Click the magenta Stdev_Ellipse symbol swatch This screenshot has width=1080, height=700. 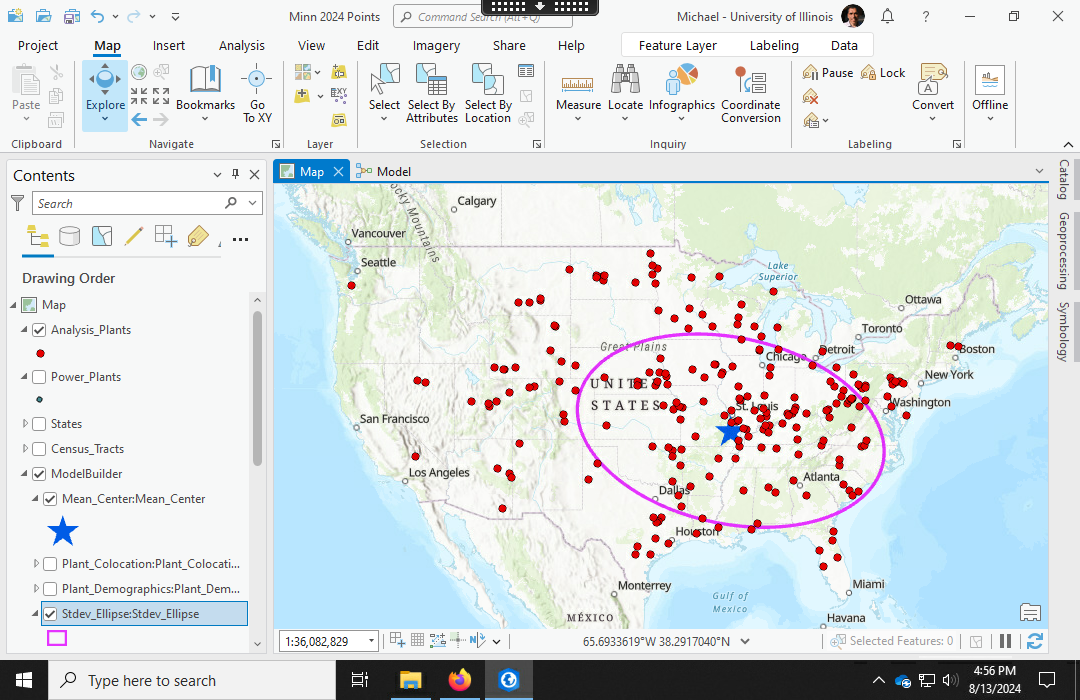click(x=57, y=638)
